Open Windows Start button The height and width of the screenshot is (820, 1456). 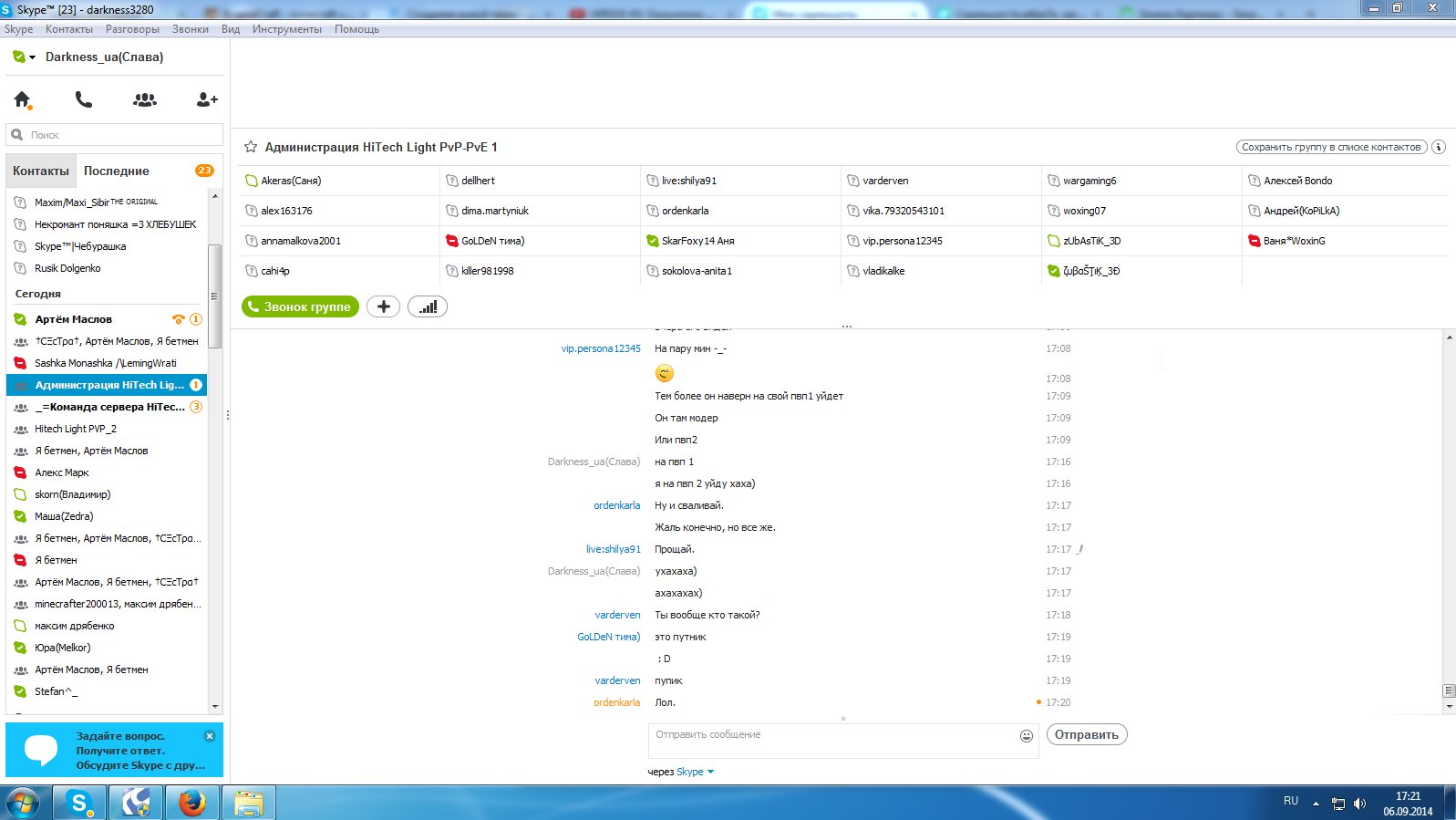pos(24,804)
